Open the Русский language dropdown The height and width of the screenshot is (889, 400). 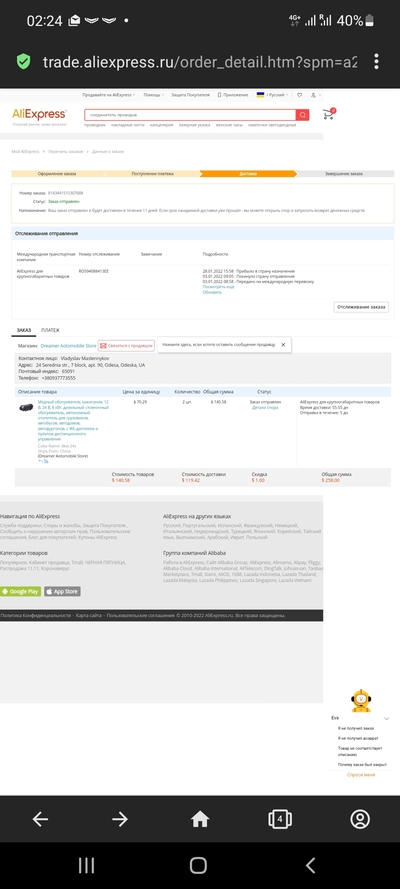(272, 95)
